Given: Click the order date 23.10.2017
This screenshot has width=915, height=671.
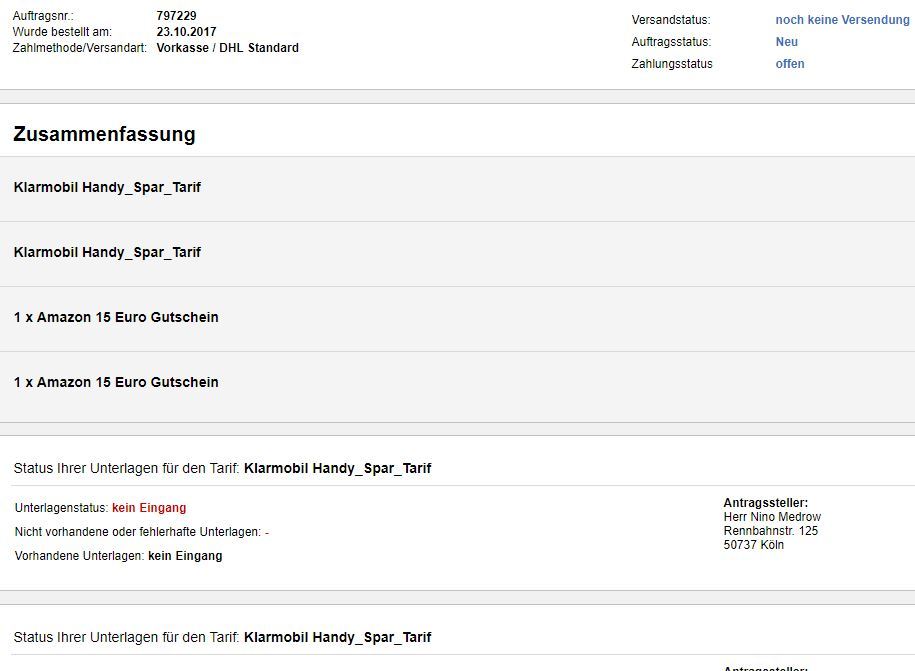Looking at the screenshot, I should click(186, 32).
